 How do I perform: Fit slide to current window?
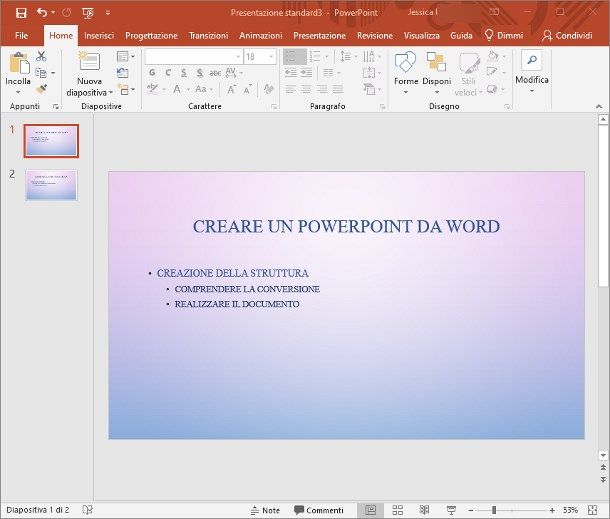click(592, 510)
